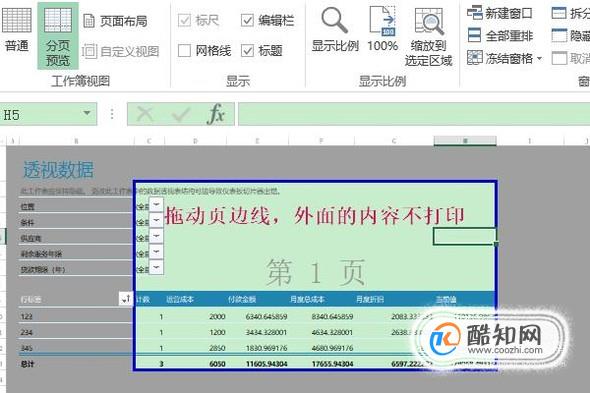
Task: Click Custom Views (自定义视图) button
Action: [120, 51]
